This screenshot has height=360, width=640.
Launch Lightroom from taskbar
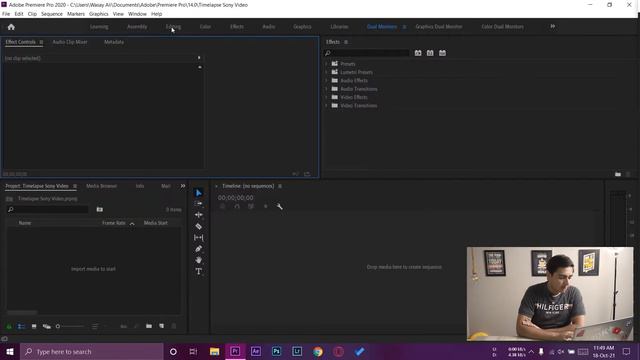(297, 351)
